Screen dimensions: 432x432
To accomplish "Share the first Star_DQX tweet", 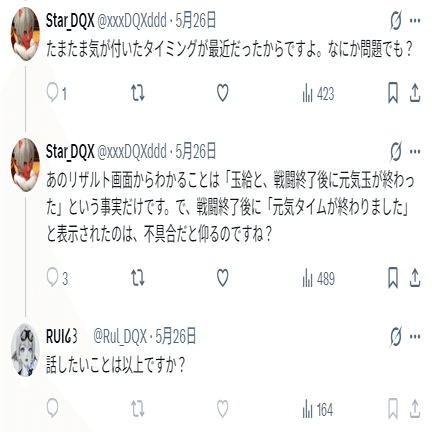I will (x=415, y=93).
